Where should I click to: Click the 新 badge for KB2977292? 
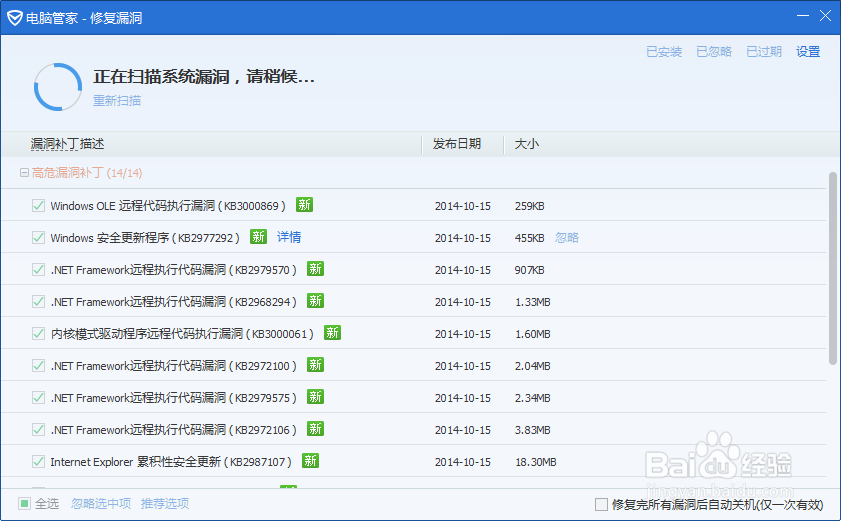tap(259, 237)
